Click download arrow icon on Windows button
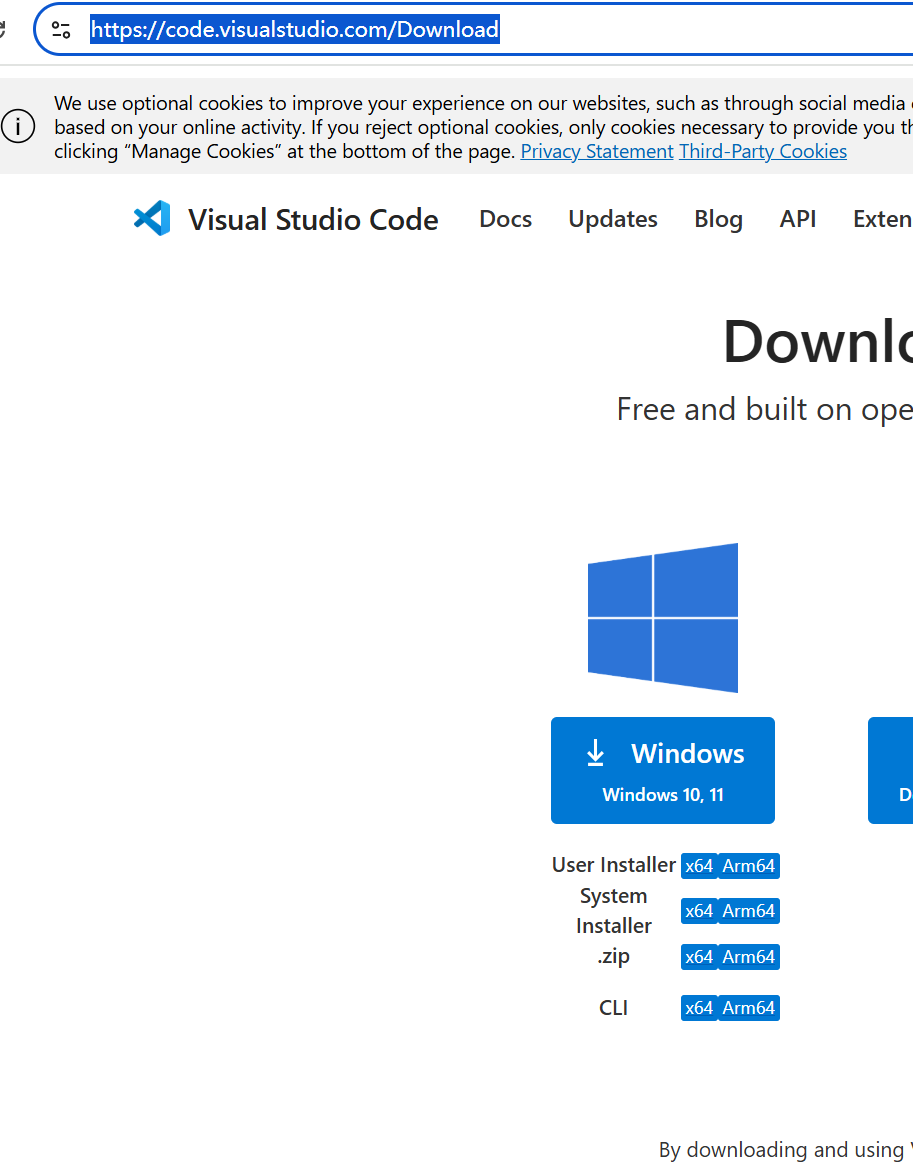Viewport: 913px width, 1169px height. pos(595,753)
